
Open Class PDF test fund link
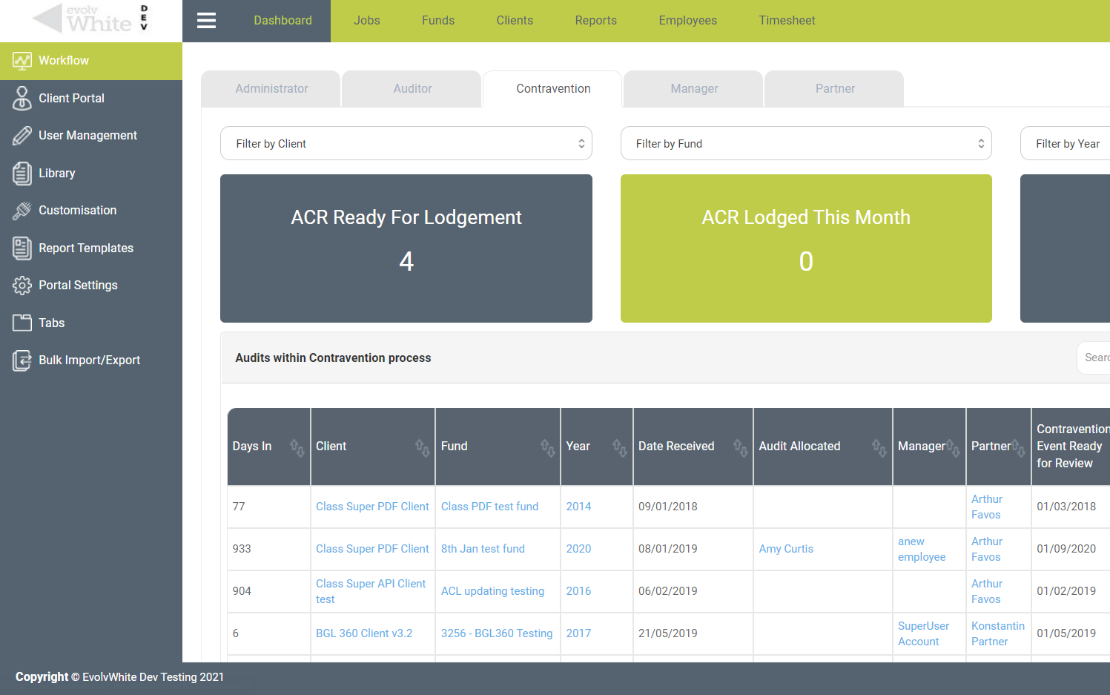pos(490,507)
